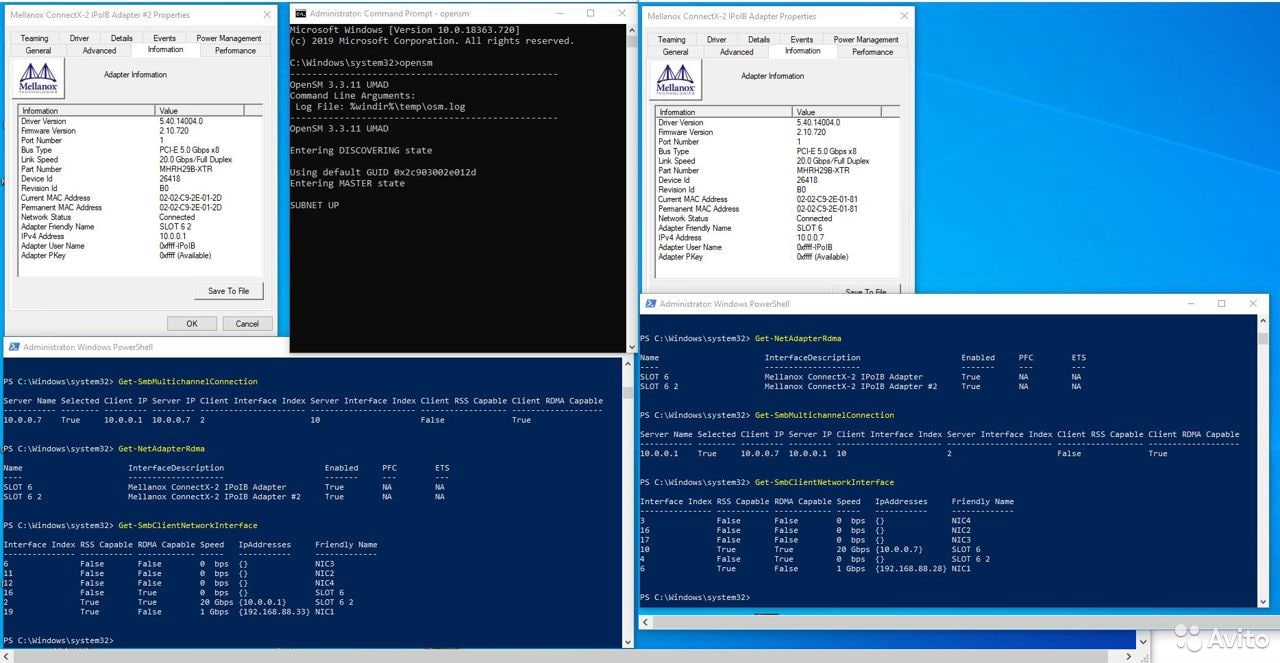
Task: Open Details tab in Adapter #2 Properties
Action: coord(121,38)
